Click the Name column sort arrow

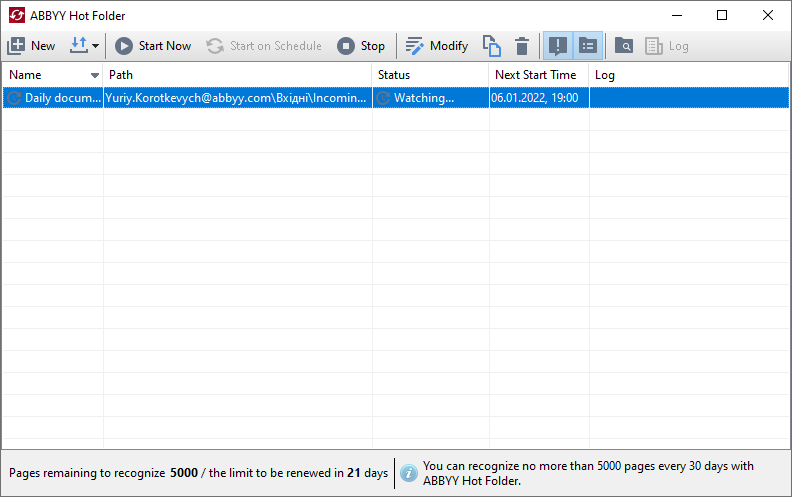[94, 75]
